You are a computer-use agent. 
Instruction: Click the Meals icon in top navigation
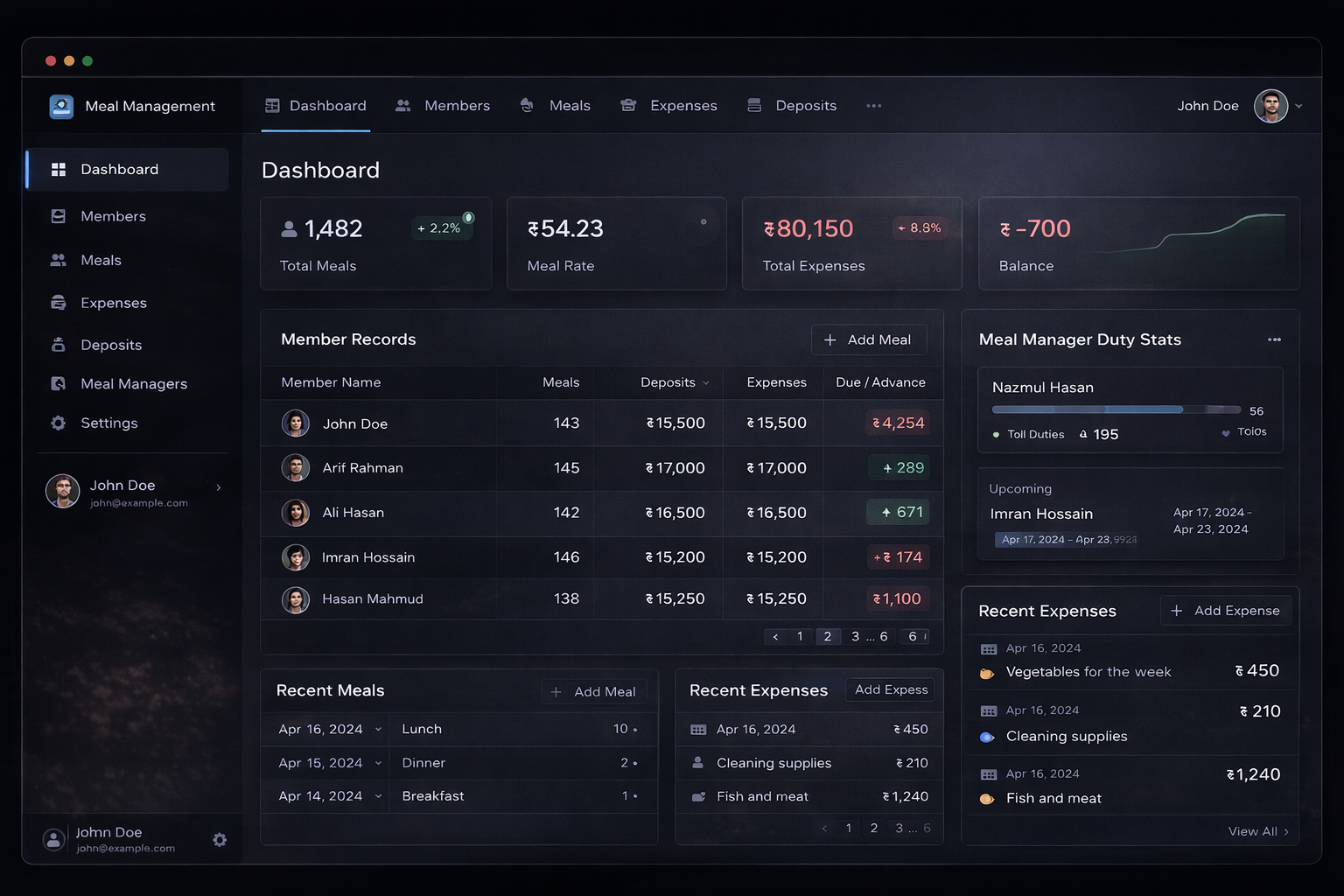(x=527, y=106)
